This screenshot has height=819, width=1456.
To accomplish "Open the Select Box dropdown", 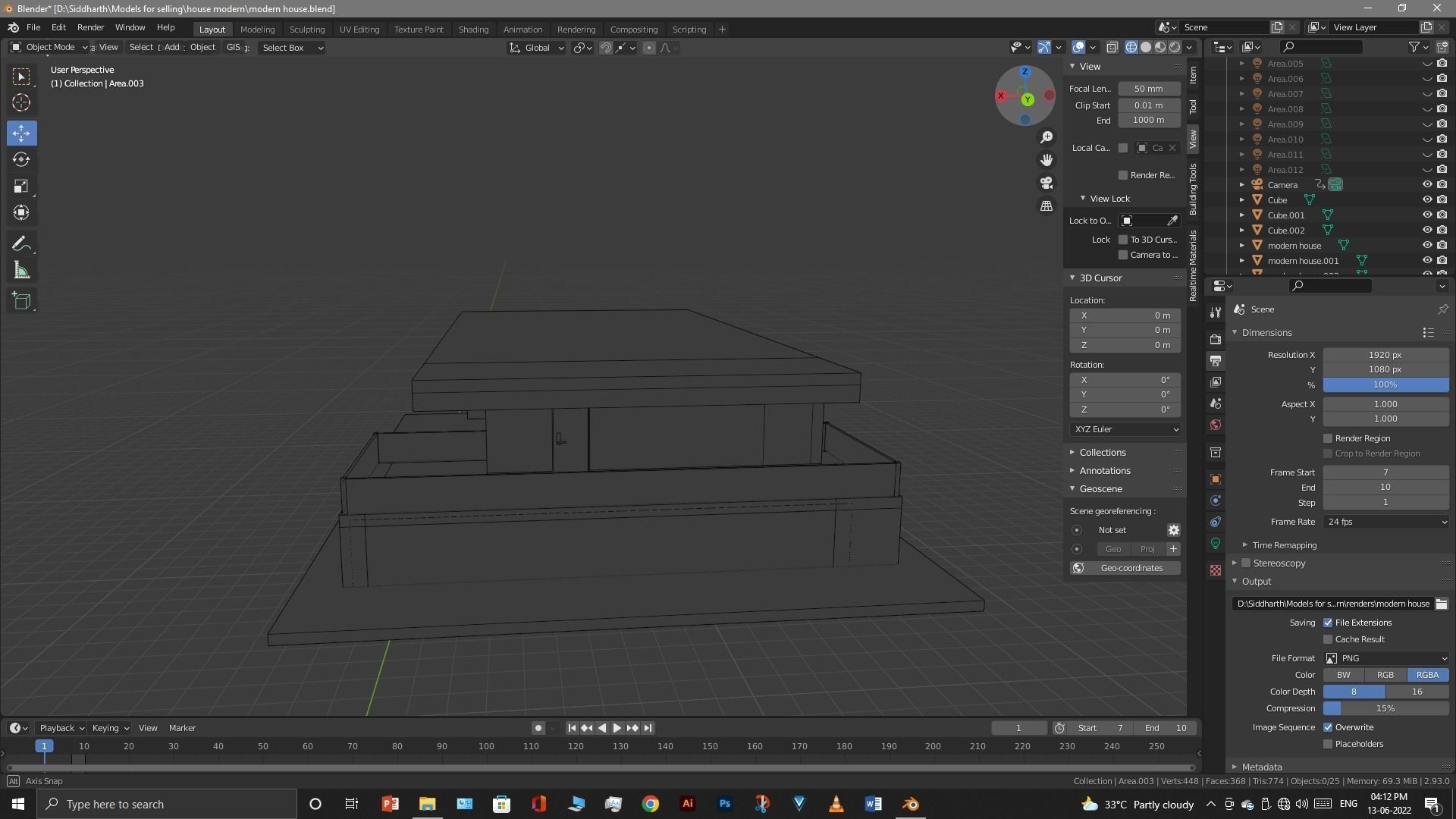I will [292, 47].
